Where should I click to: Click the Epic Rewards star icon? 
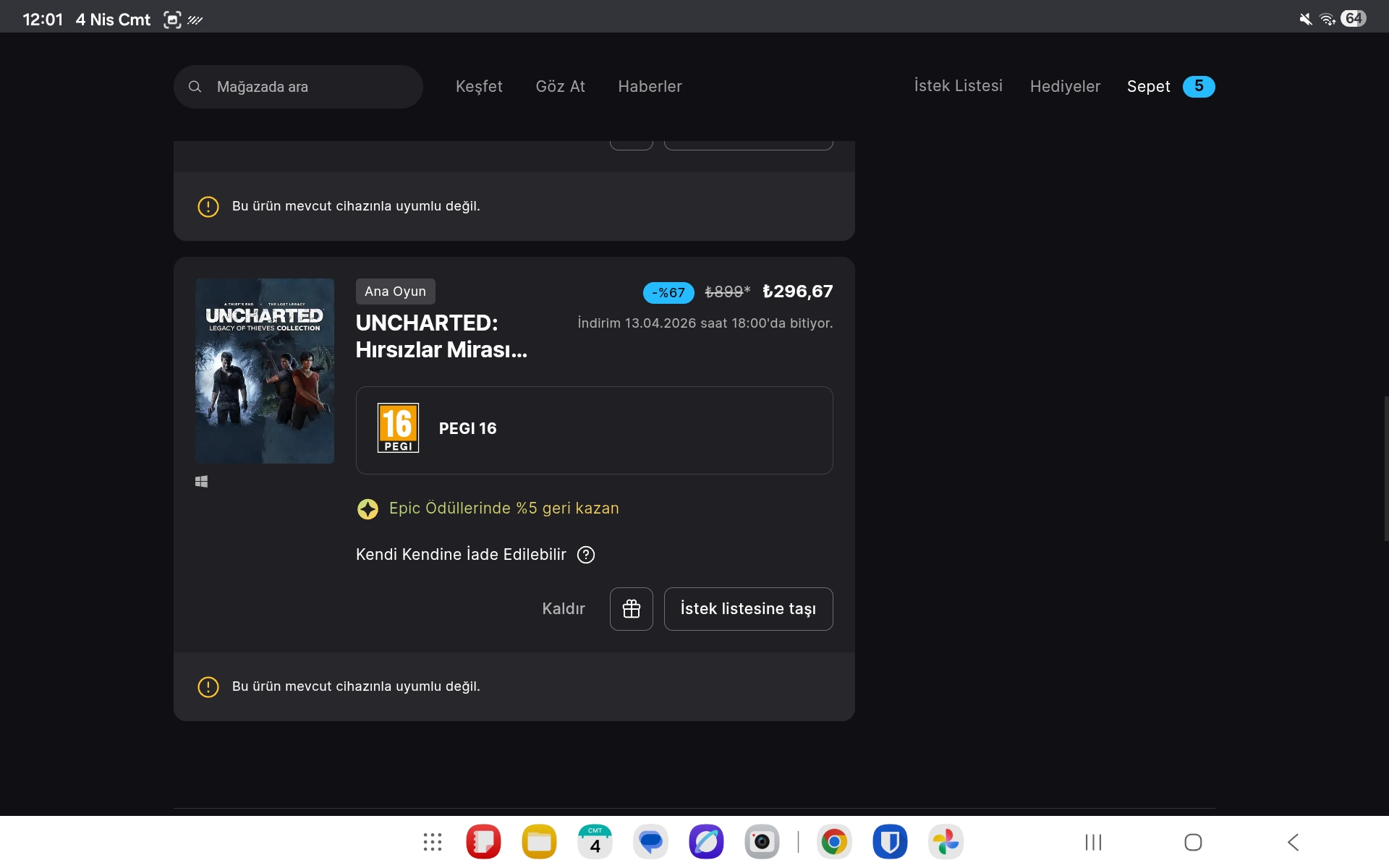coord(368,509)
